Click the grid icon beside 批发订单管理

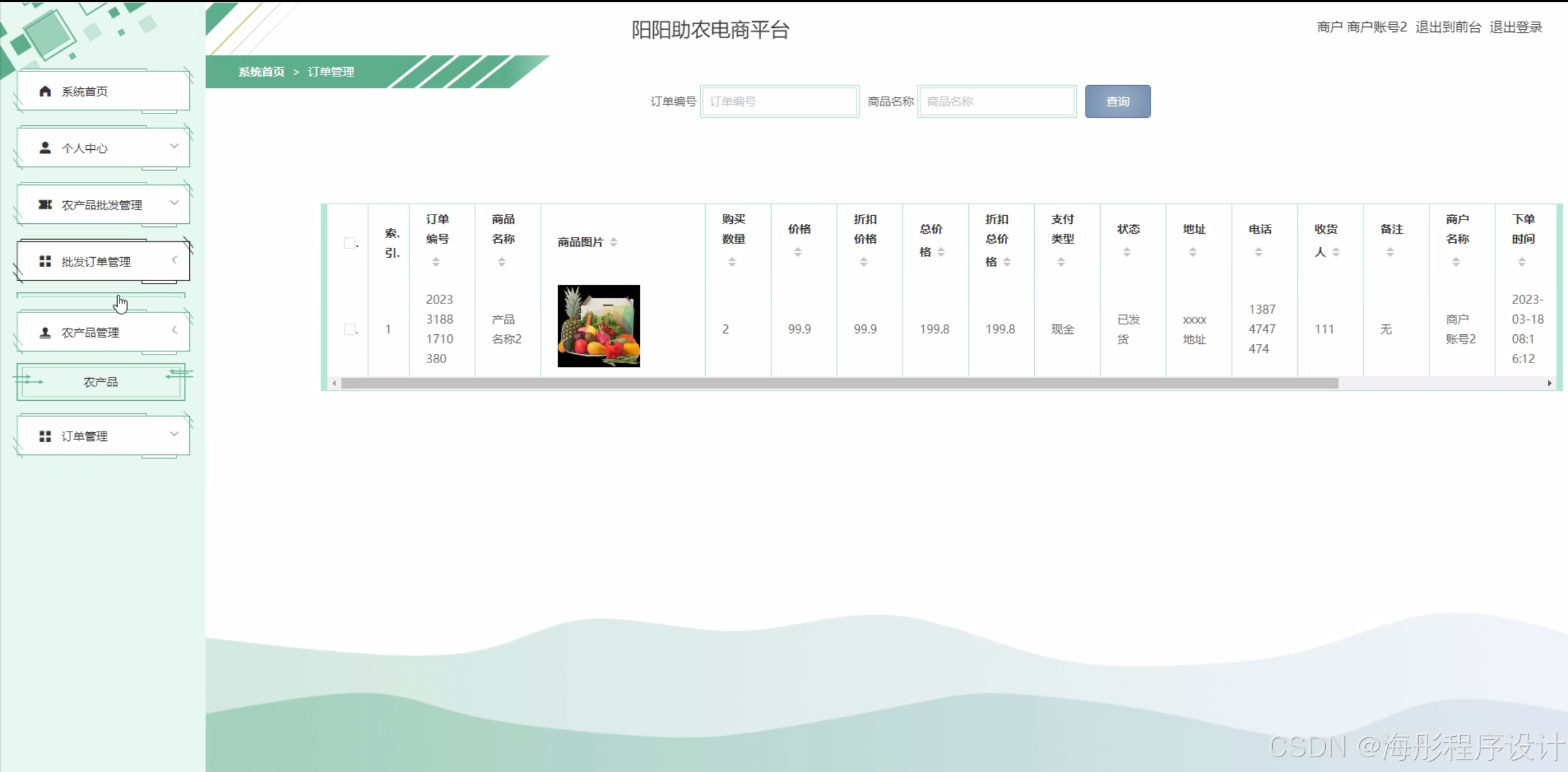click(x=45, y=261)
